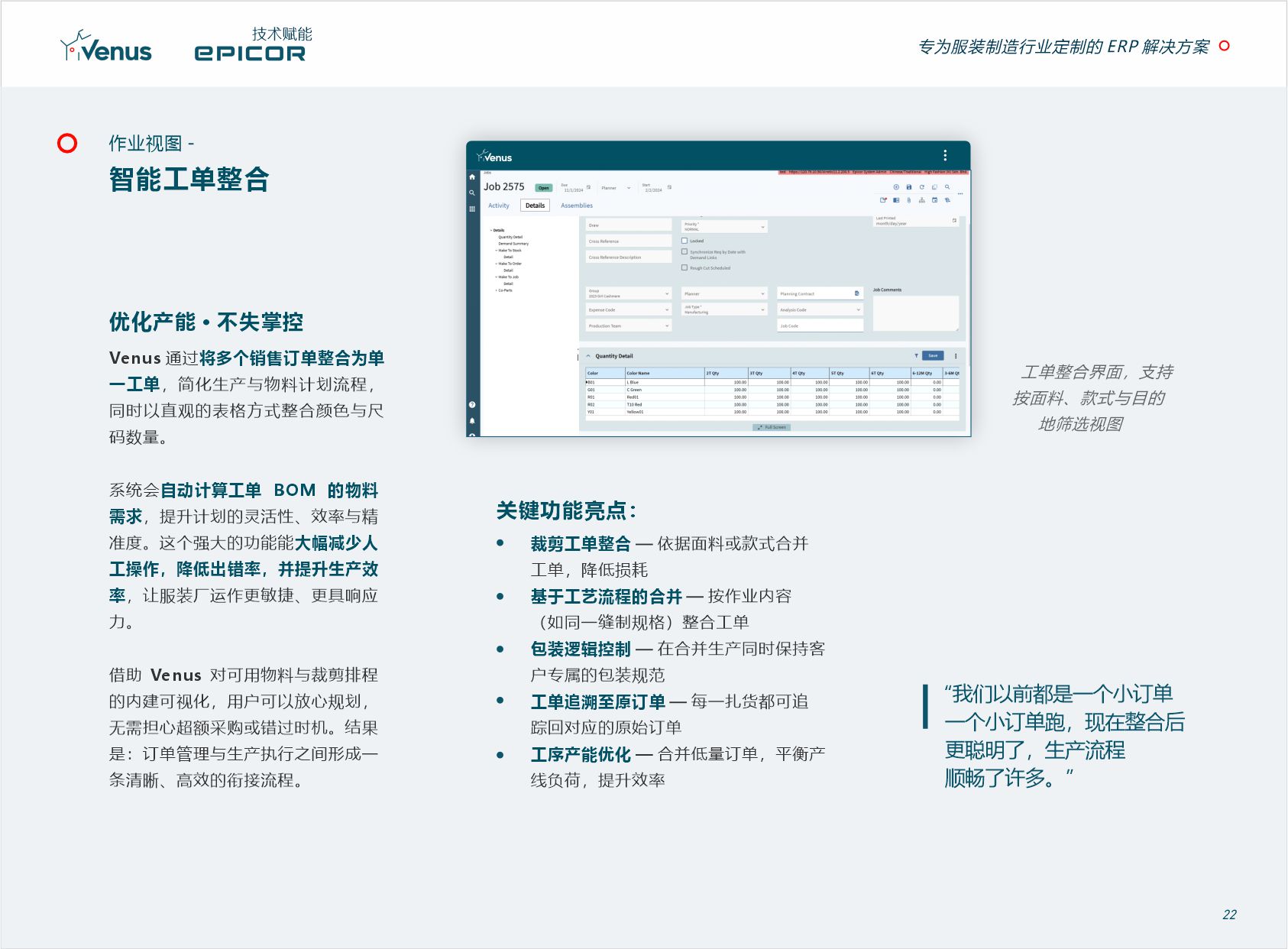Viewport: 1288px width, 949px height.
Task: Click the Cross Reference Description field
Action: [x=629, y=257]
